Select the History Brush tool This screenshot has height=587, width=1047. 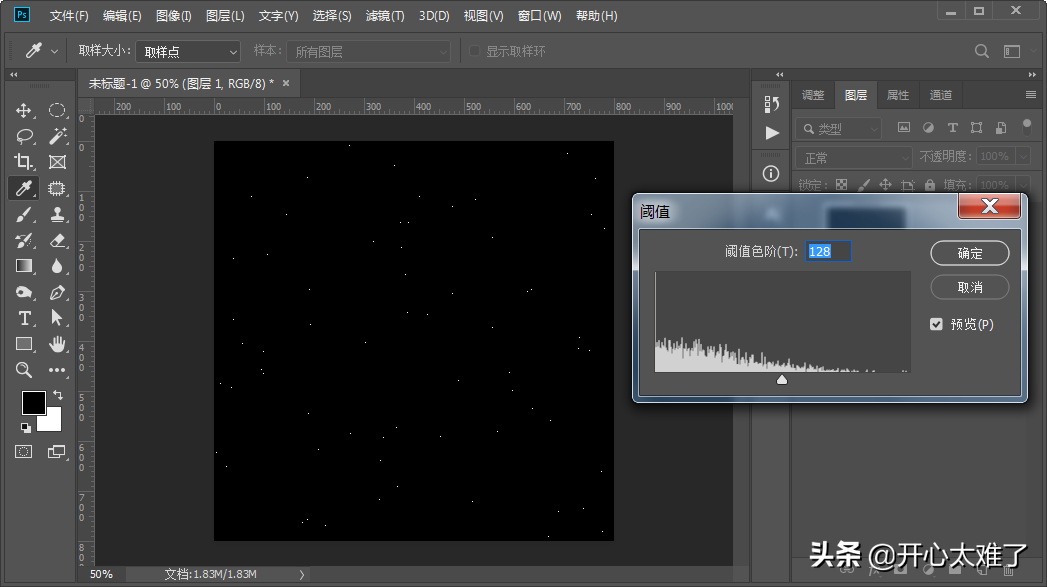[23, 240]
